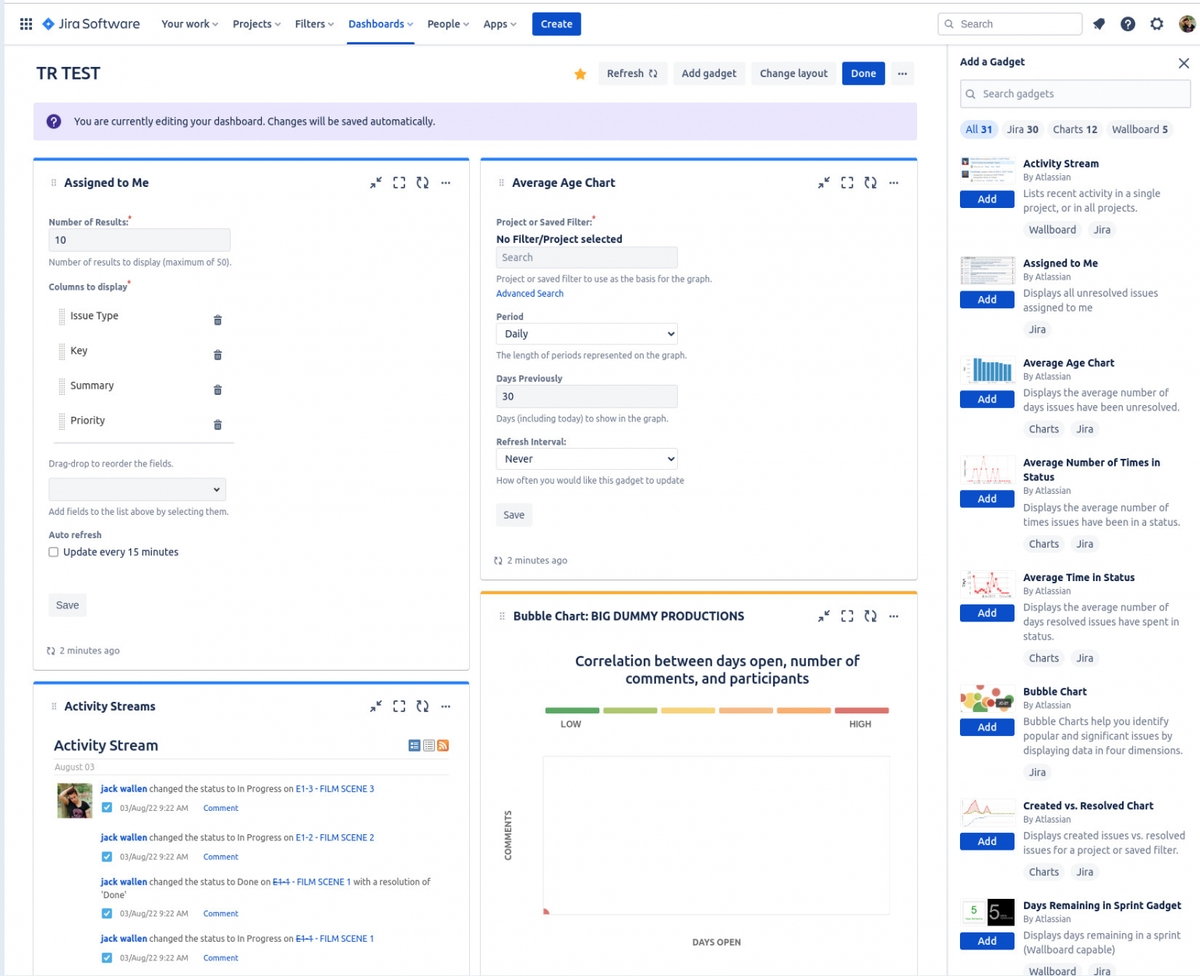Refresh the Activity Streams gadget
1200x976 pixels.
tap(422, 706)
